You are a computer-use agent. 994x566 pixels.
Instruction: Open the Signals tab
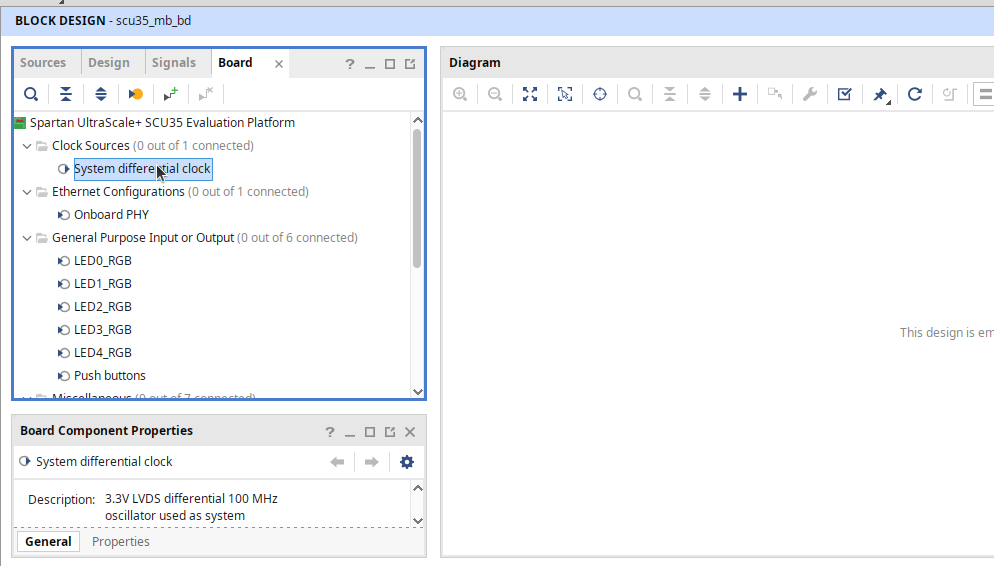click(x=174, y=63)
